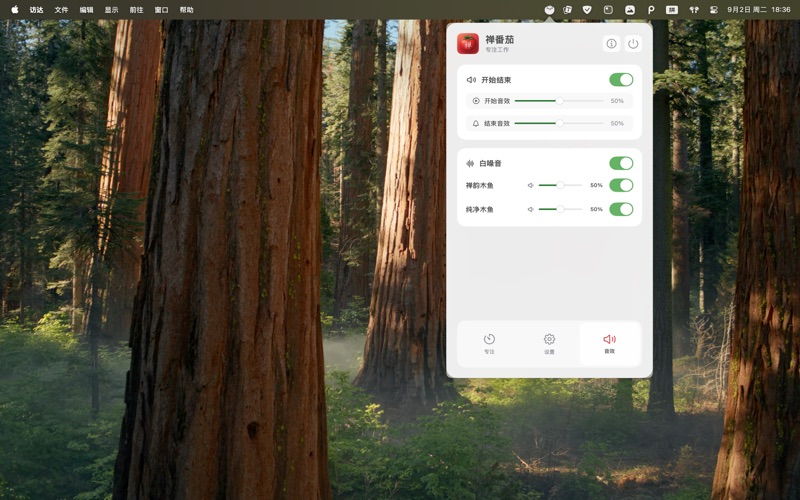Screen dimensions: 800x500
Task: Click the 禅番茄 tomato app logo
Action: pyautogui.click(x=467, y=43)
